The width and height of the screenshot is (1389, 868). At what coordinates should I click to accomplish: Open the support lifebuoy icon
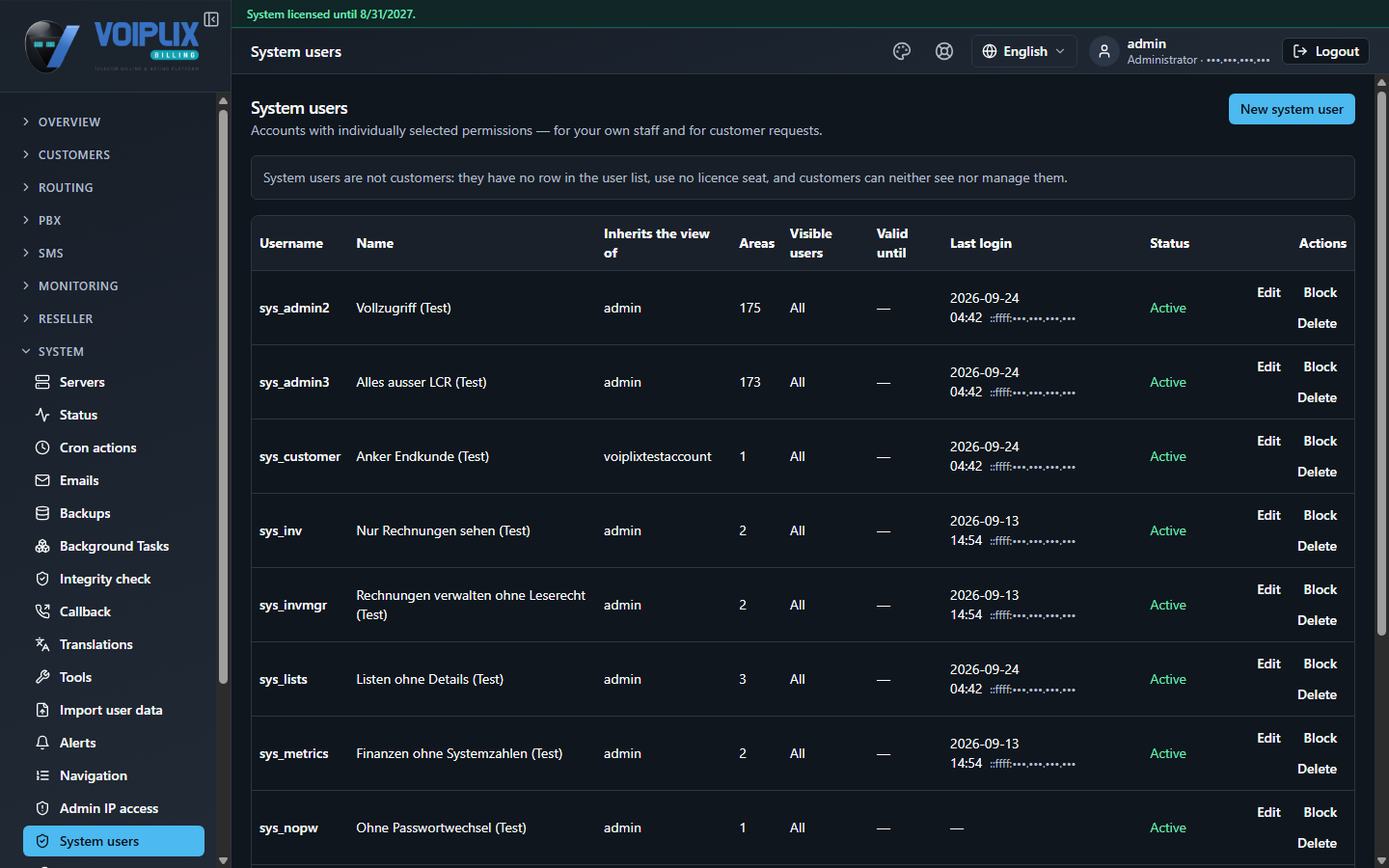pos(944,51)
